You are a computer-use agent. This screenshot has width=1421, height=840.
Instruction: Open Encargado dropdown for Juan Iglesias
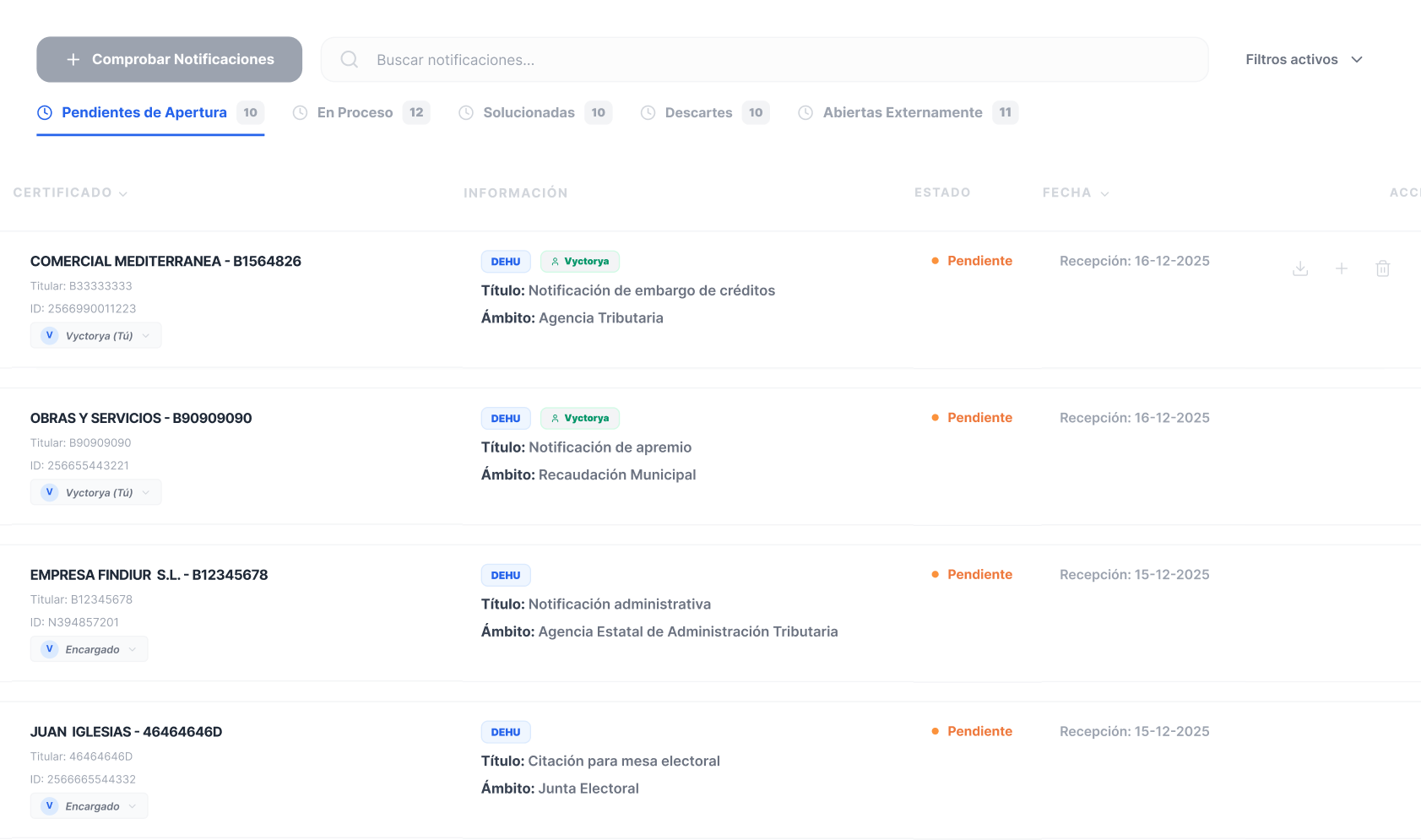(89, 806)
